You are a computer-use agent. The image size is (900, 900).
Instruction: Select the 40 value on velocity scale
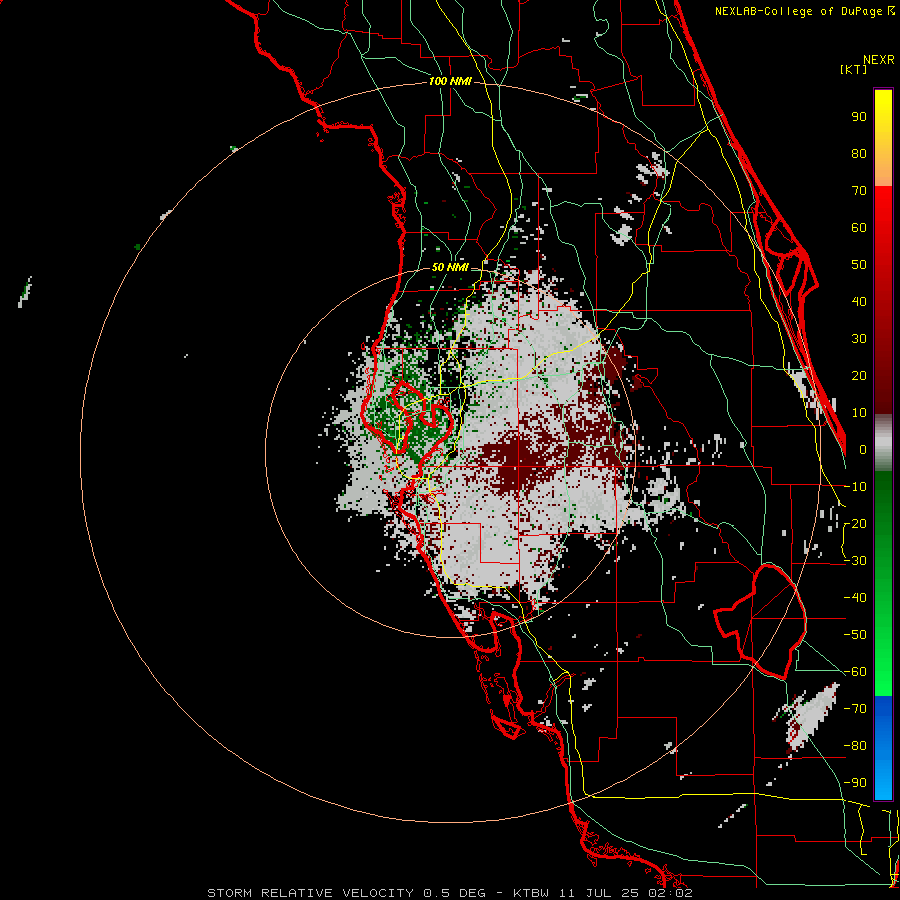pyautogui.click(x=859, y=301)
